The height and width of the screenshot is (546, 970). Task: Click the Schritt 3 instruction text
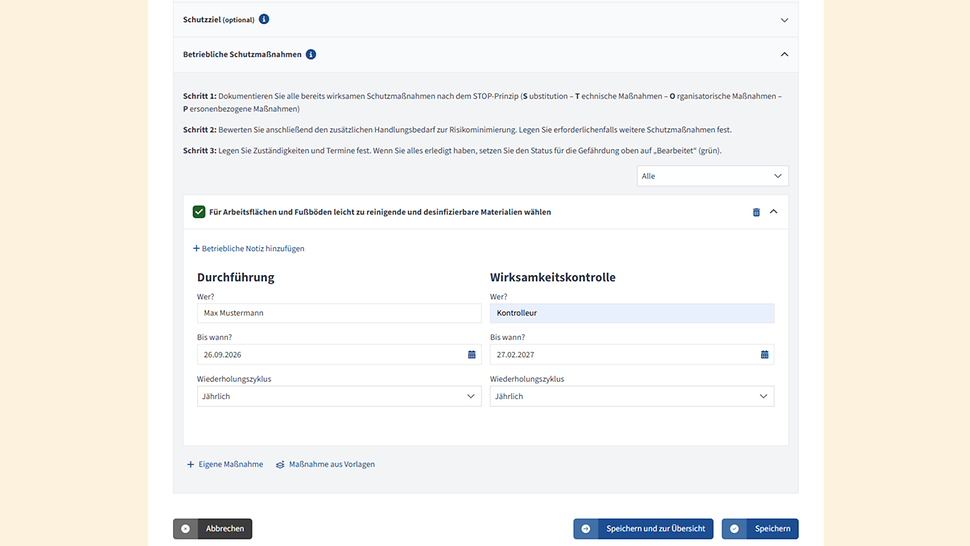[452, 150]
